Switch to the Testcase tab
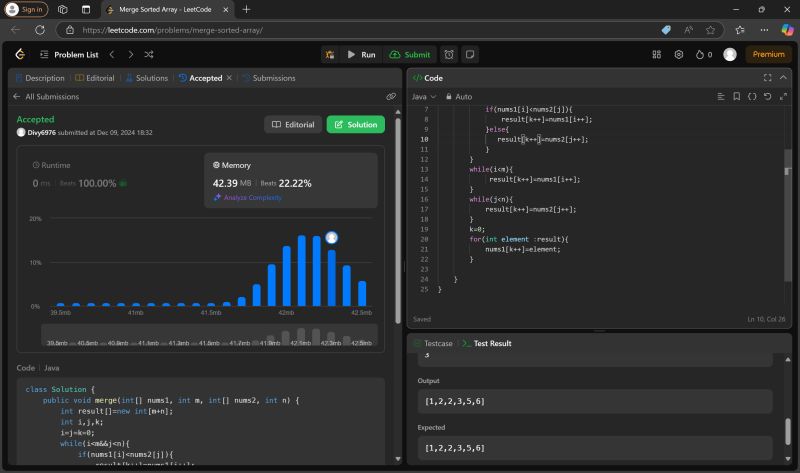Screen dimensions: 800x473 433,343
